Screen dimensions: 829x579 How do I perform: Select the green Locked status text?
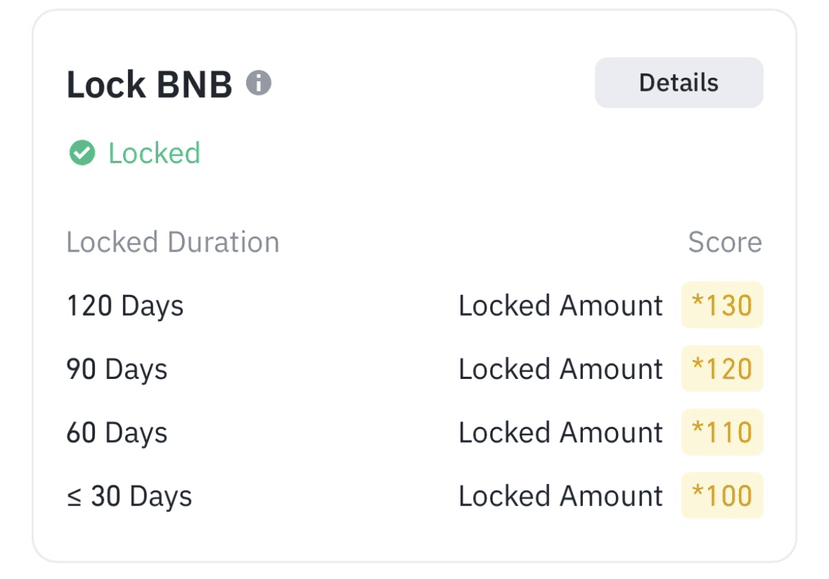point(154,153)
